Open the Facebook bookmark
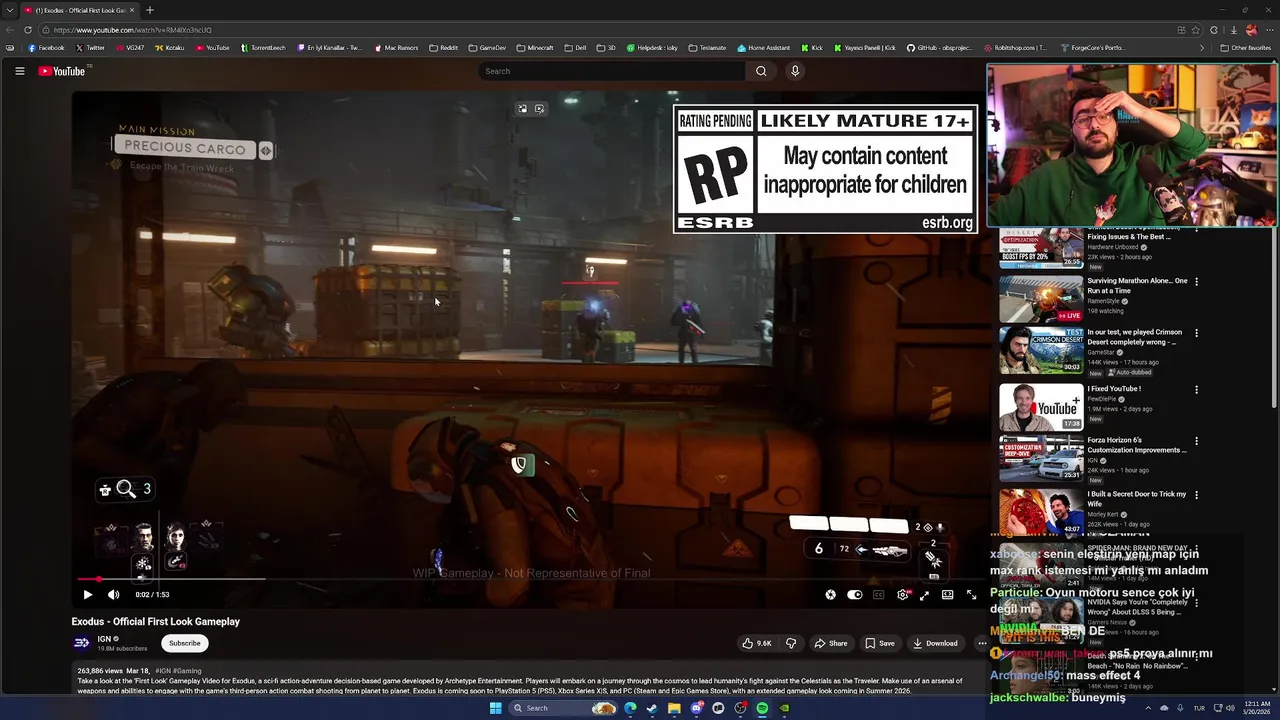The width and height of the screenshot is (1280, 720). [46, 48]
